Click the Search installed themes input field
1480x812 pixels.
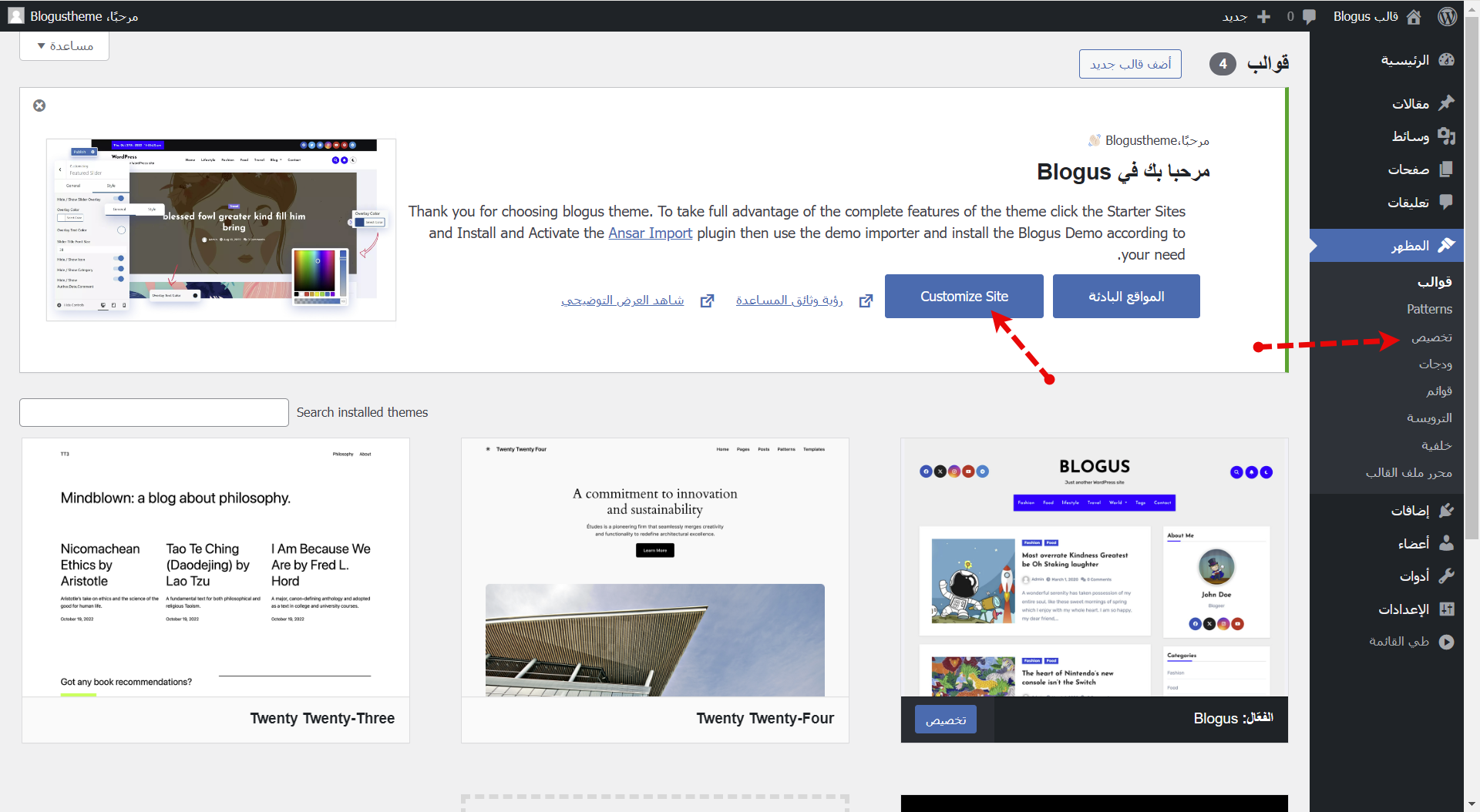tap(154, 412)
